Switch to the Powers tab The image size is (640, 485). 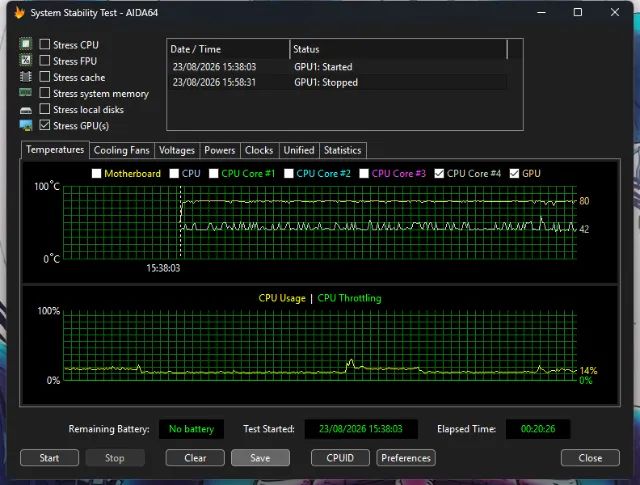220,150
